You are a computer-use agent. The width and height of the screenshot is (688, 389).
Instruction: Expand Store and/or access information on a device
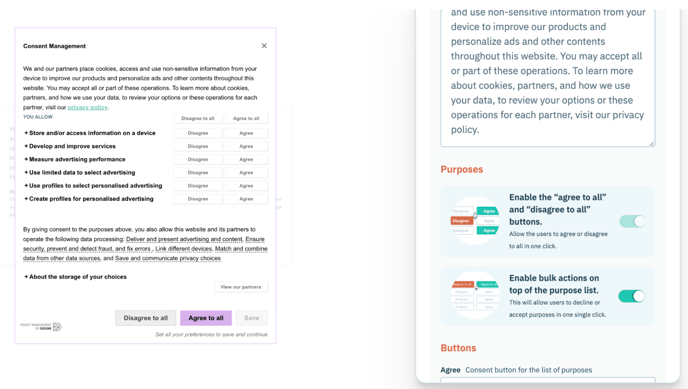90,133
